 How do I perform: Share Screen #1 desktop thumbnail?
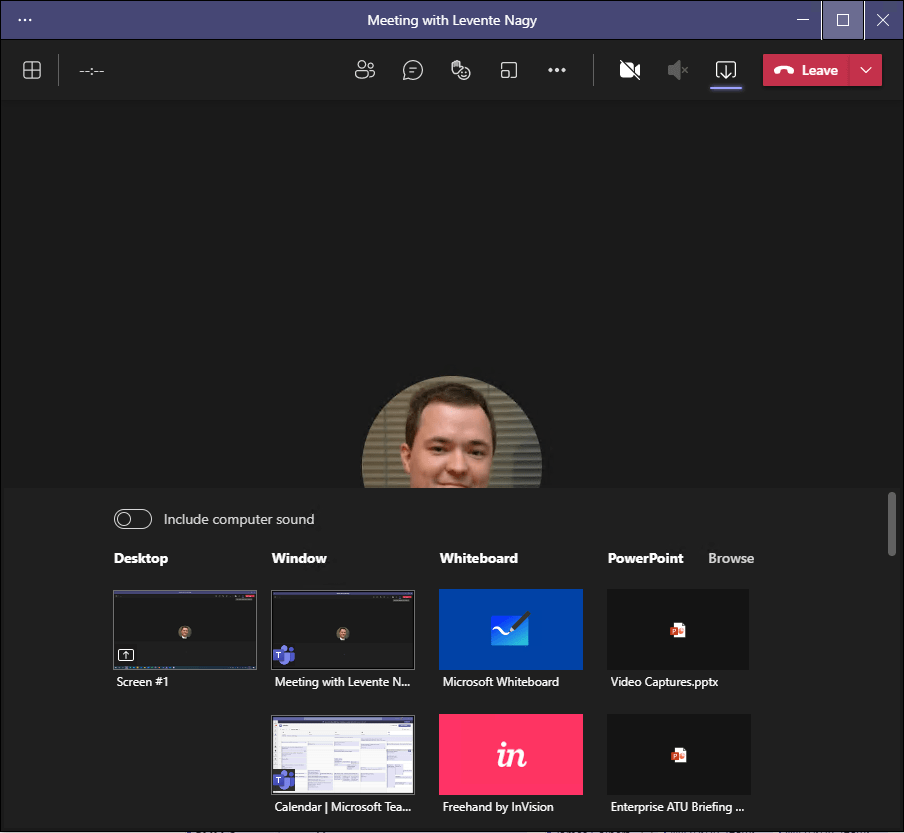185,629
